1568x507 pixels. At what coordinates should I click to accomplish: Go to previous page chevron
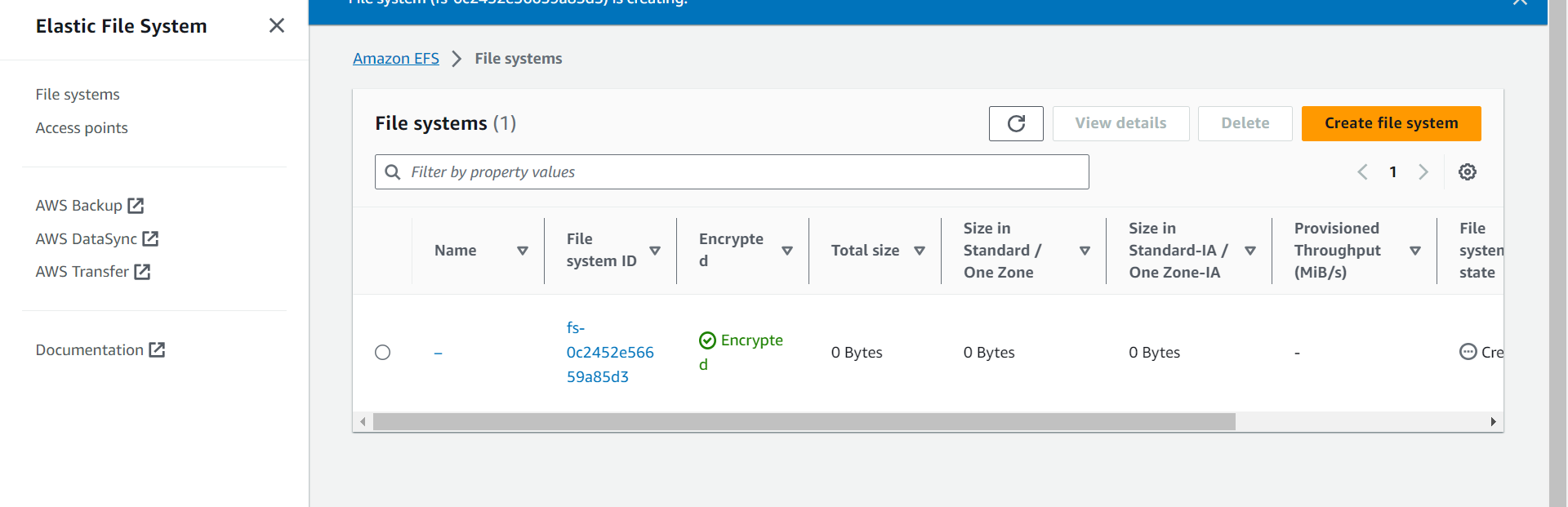(1362, 172)
